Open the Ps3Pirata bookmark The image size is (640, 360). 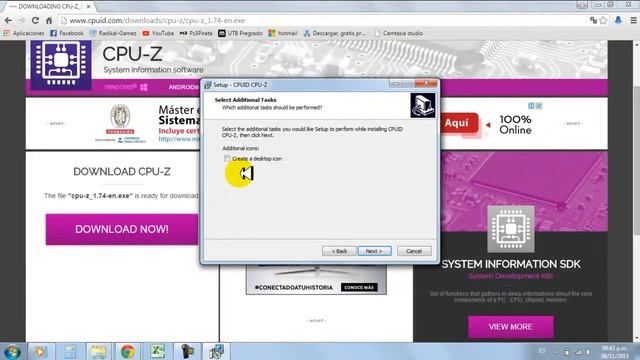click(x=196, y=33)
